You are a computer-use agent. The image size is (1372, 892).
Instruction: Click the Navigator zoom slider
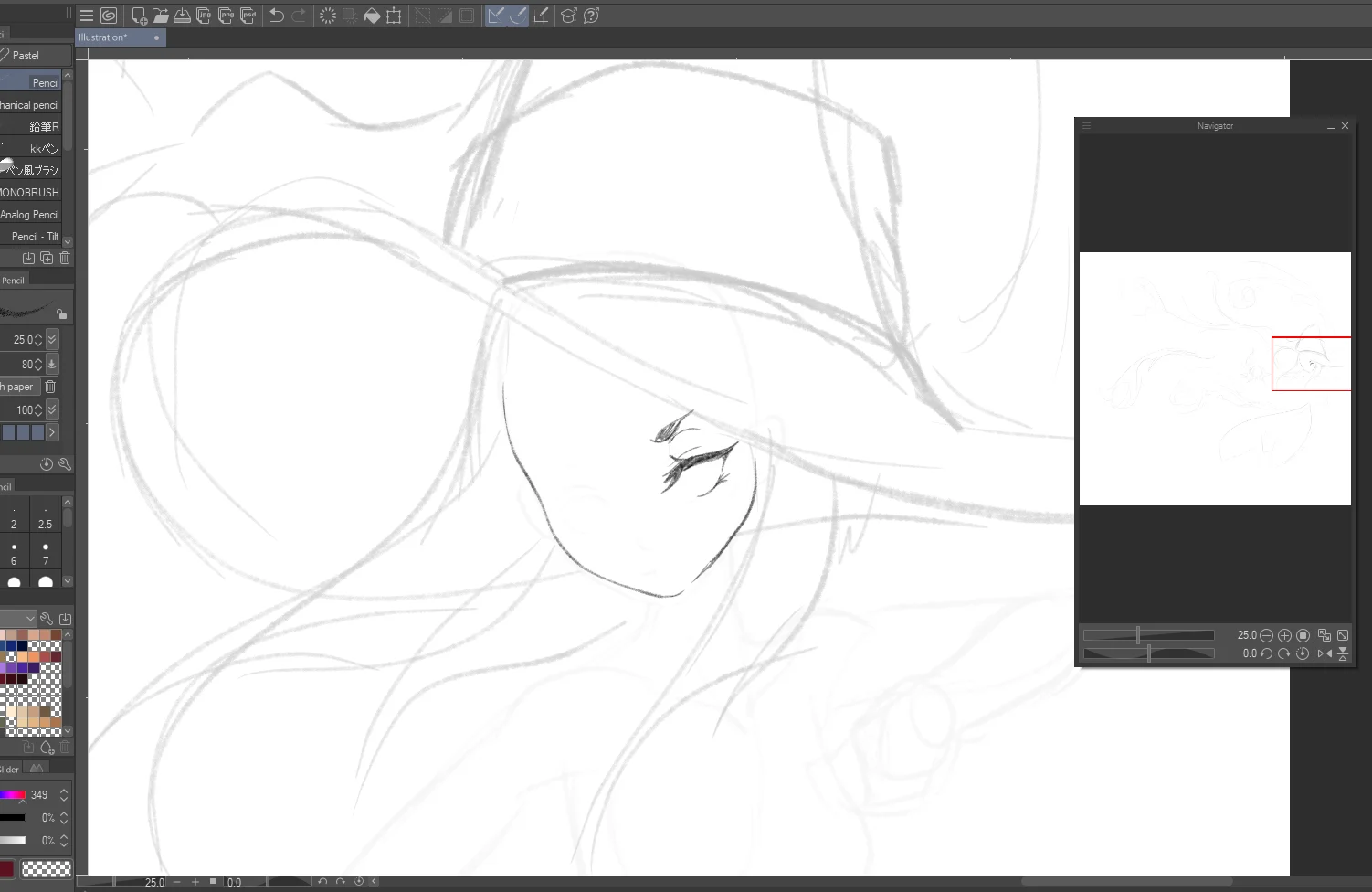[x=1148, y=635]
